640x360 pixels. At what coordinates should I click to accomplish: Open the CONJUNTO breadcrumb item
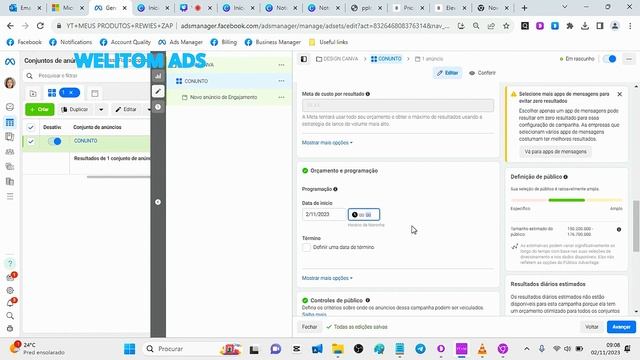(x=386, y=59)
